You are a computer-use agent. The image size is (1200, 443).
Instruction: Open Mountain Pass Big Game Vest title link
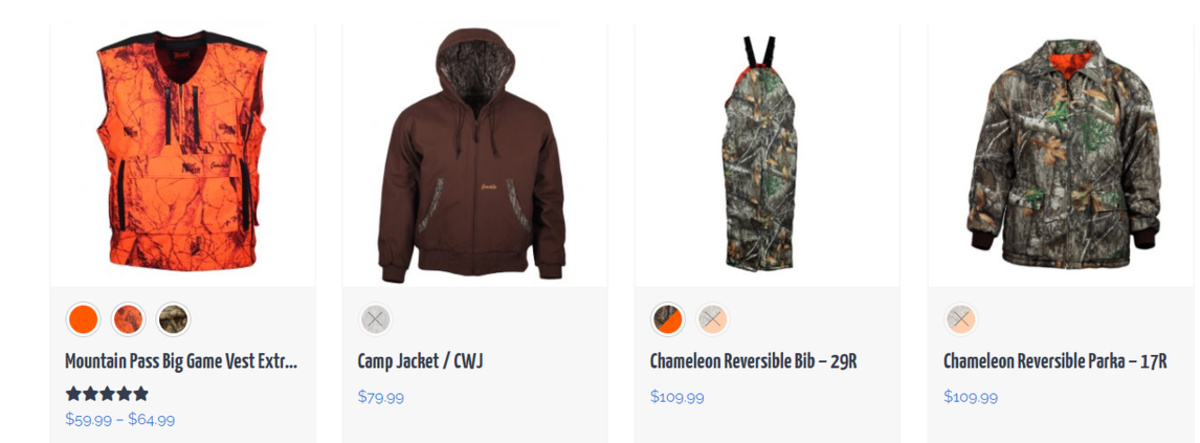click(x=181, y=362)
